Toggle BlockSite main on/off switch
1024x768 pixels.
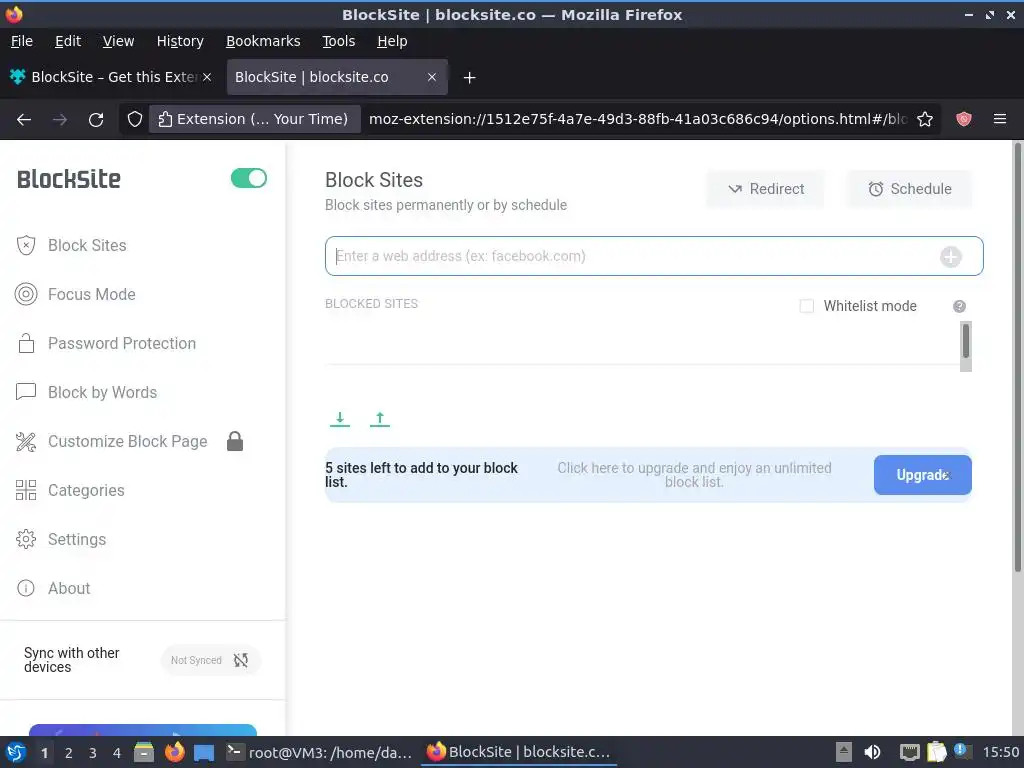click(x=249, y=178)
